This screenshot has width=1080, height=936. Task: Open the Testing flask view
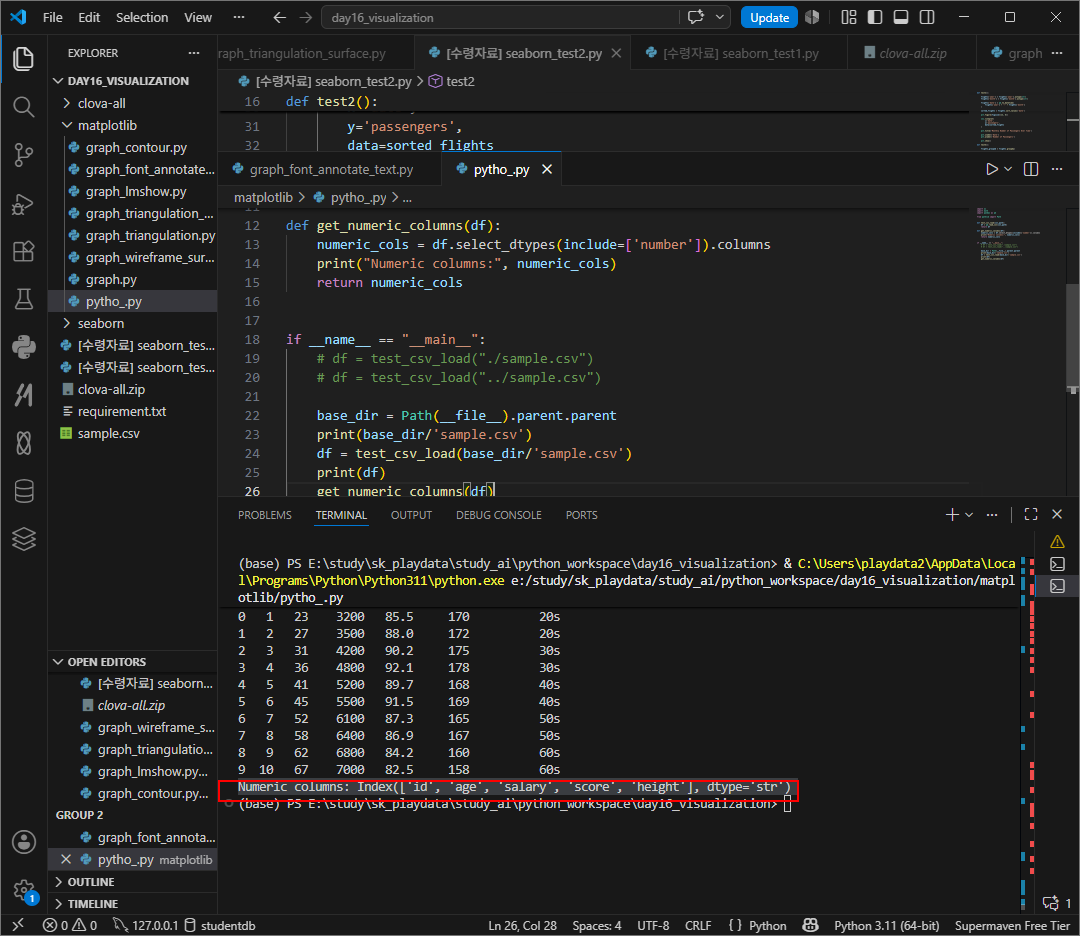tap(23, 299)
